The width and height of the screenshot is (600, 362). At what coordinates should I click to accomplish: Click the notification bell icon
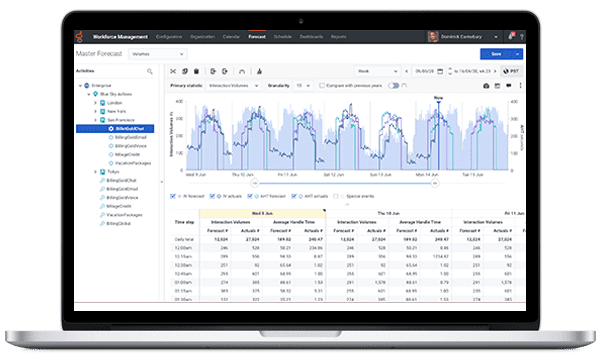510,36
